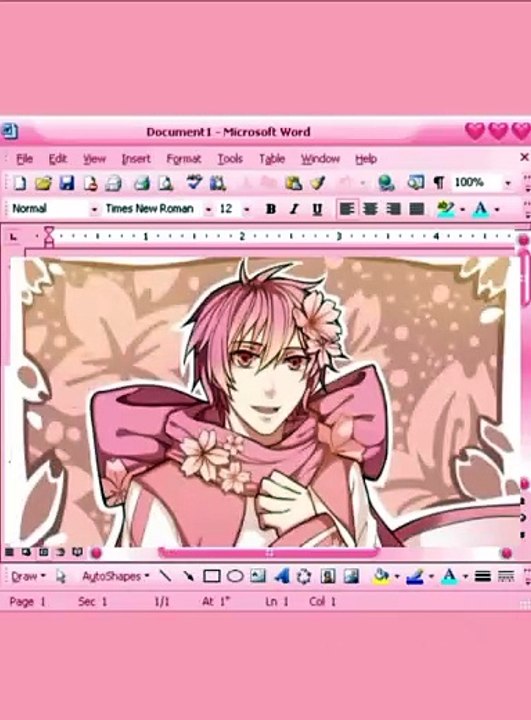Screen dimensions: 531x720
Task: Select the Rectangle shape tool
Action: pyautogui.click(x=212, y=576)
